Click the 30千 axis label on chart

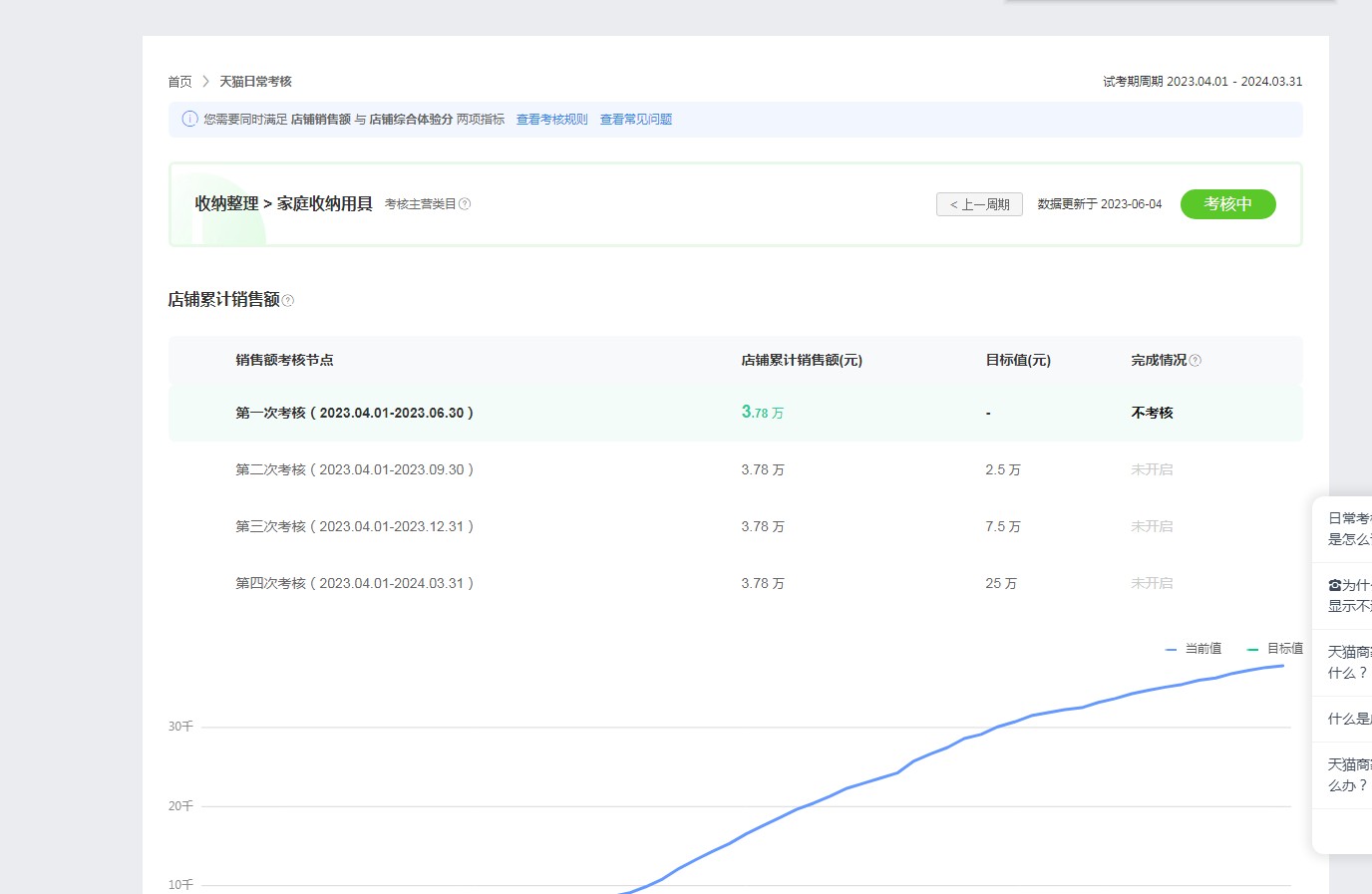pyautogui.click(x=180, y=727)
